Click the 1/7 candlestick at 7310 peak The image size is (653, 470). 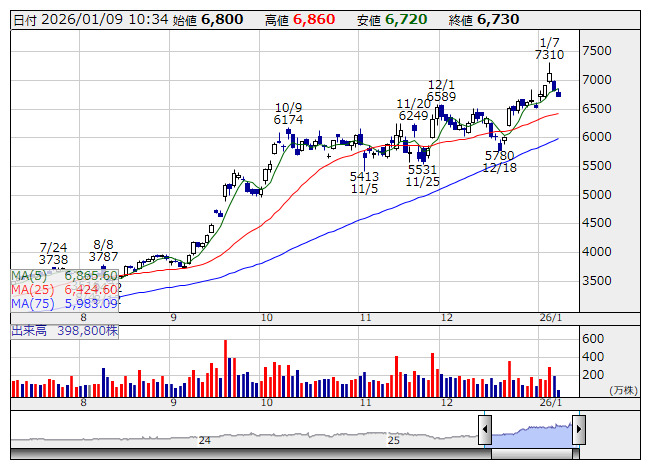(550, 73)
